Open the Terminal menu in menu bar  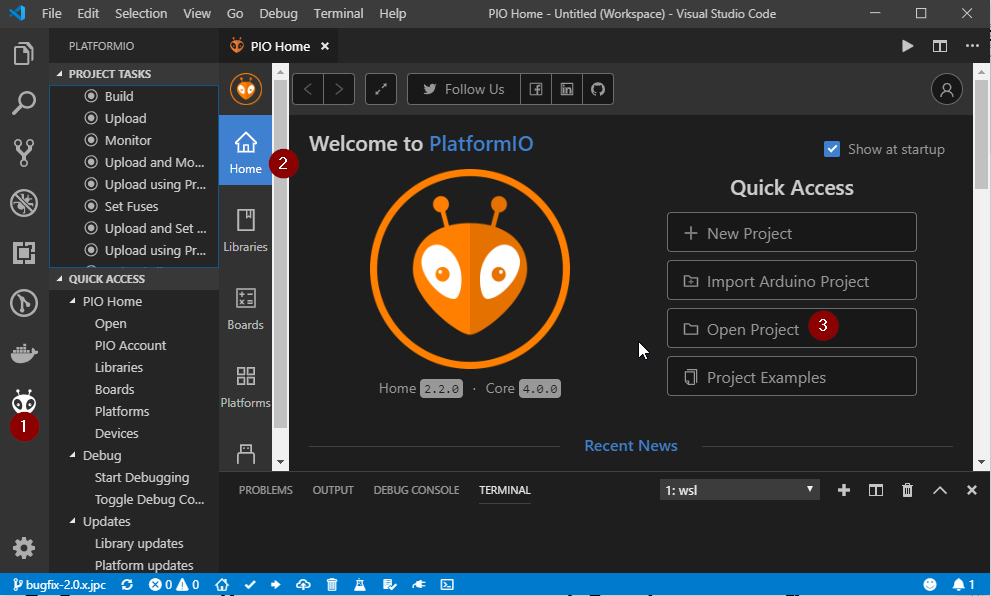pos(338,14)
